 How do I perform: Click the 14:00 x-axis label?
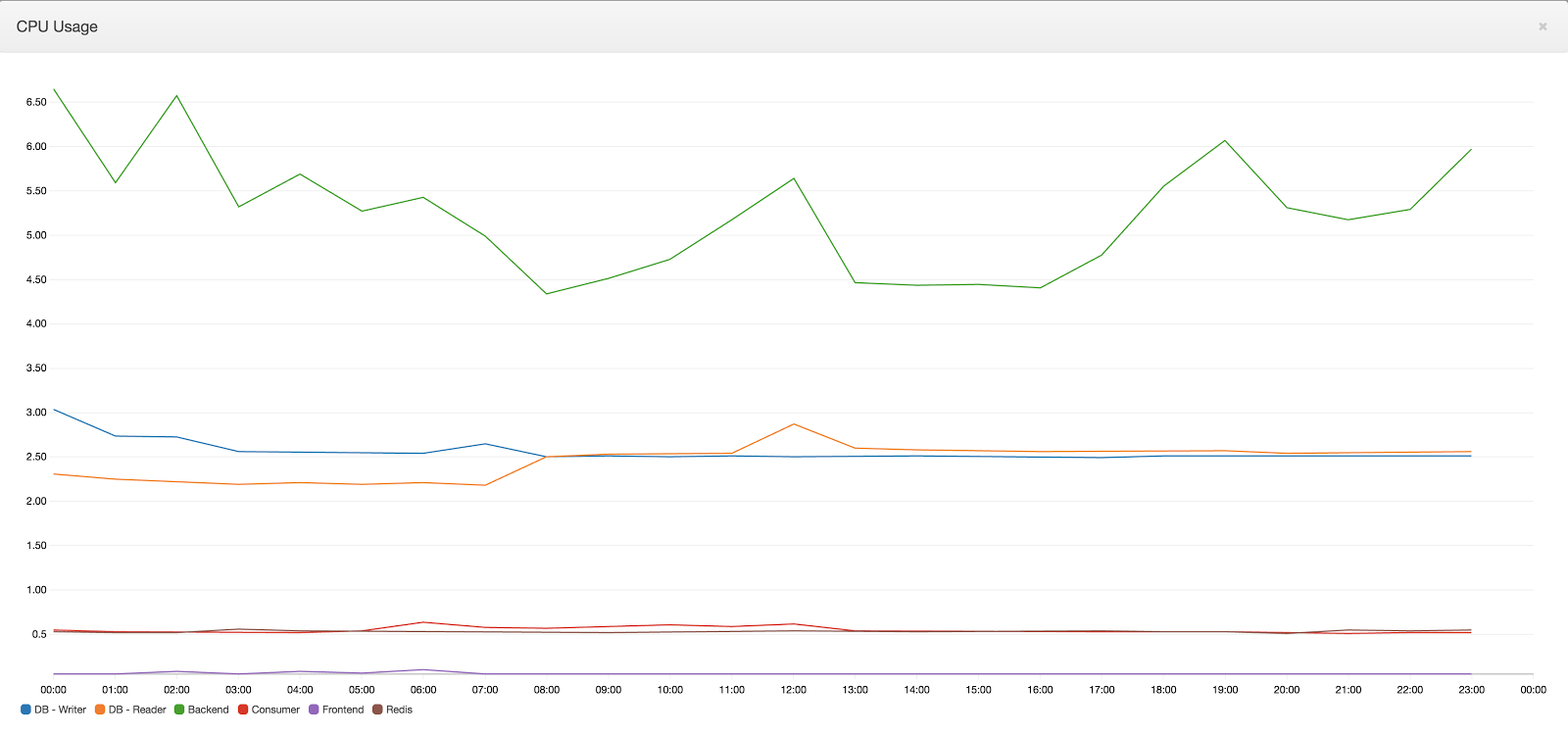[917, 690]
